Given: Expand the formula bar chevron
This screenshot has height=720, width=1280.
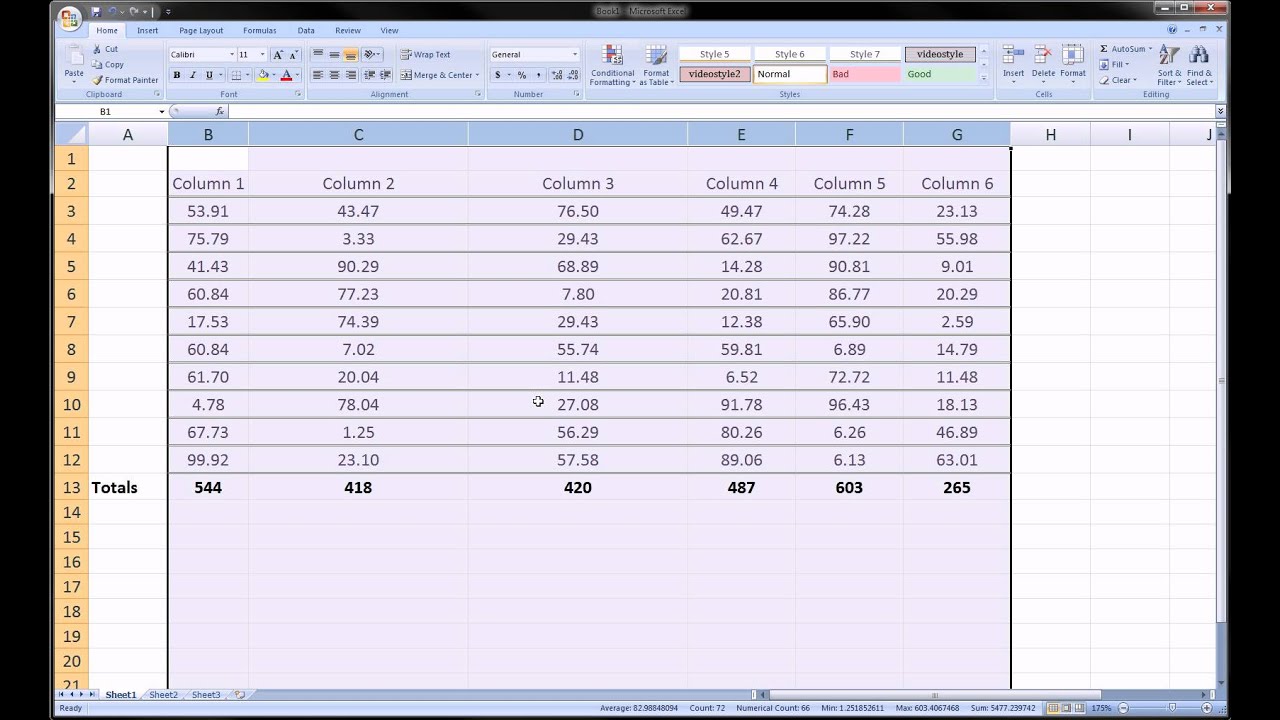Looking at the screenshot, I should 1220,112.
